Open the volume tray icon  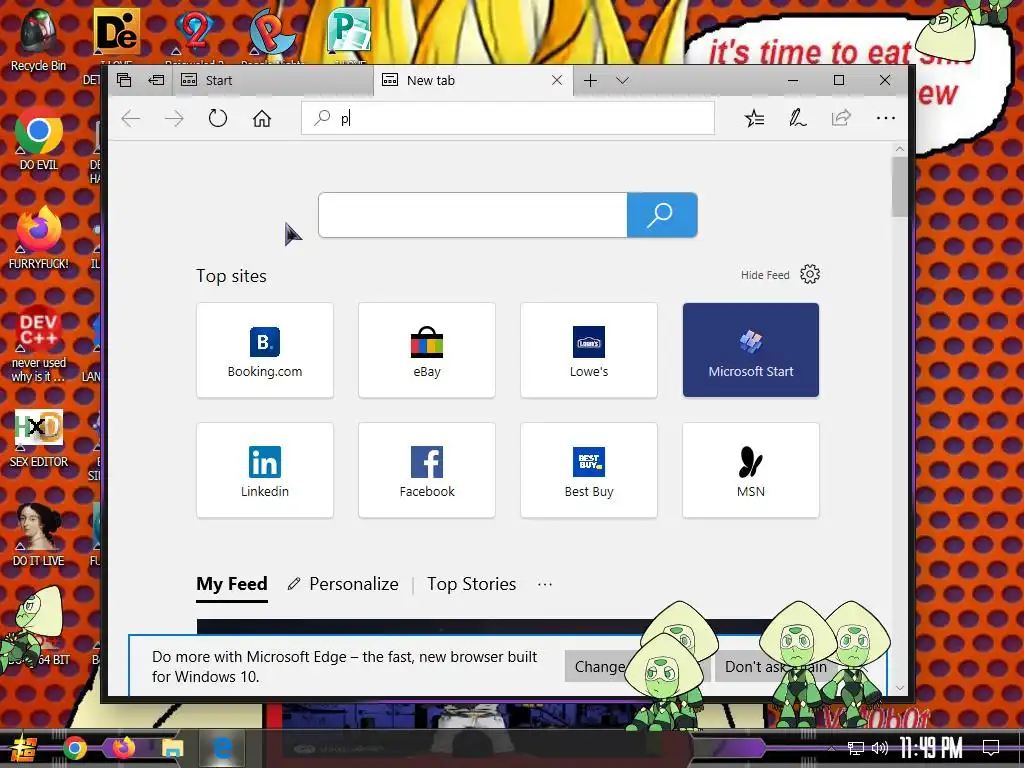[x=879, y=748]
